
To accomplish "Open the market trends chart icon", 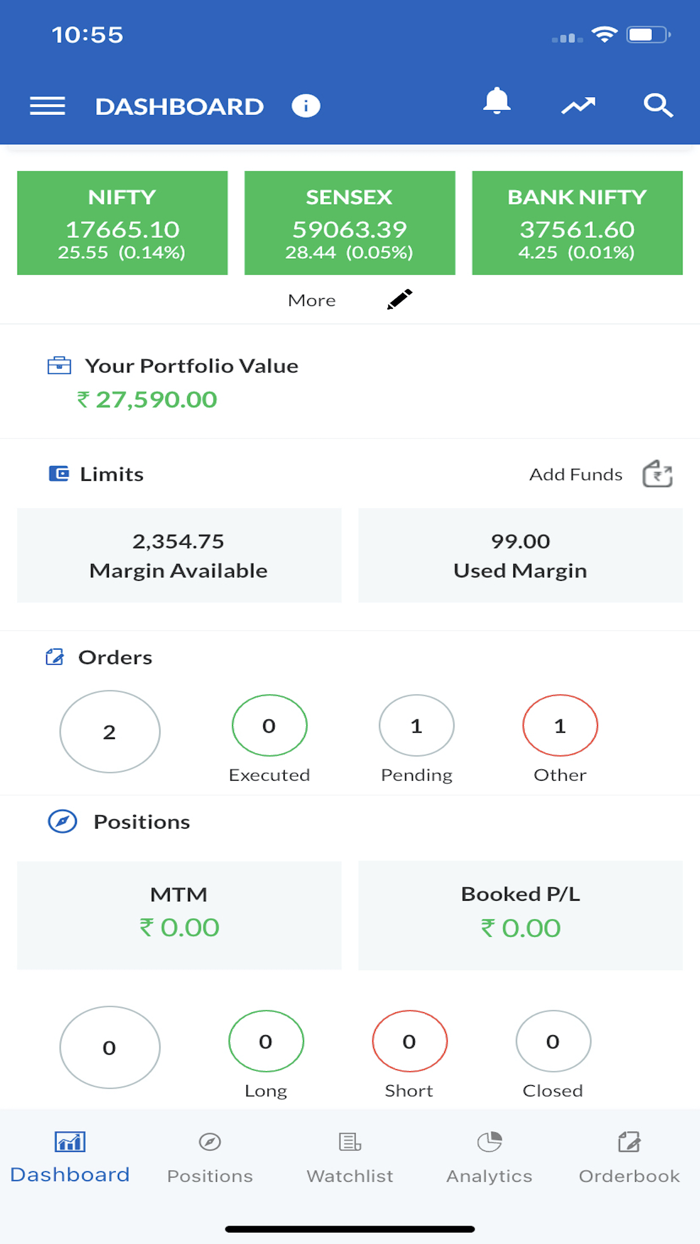I will [578, 106].
